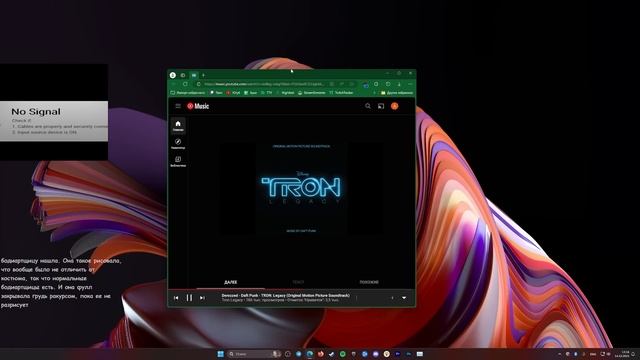
Task: Open Explore in the sidebar
Action: click(x=178, y=144)
